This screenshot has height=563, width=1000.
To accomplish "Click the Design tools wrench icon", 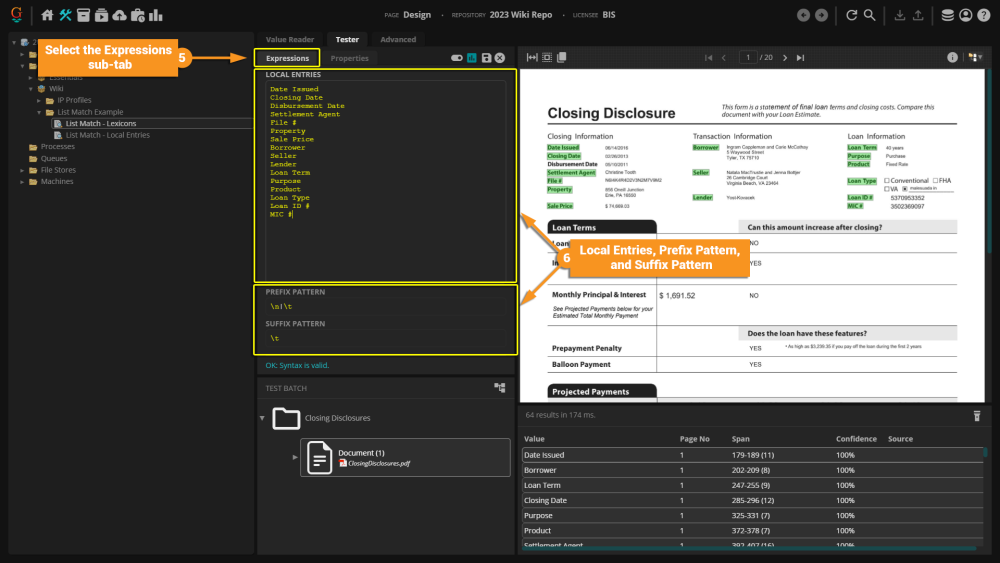I will point(66,15).
